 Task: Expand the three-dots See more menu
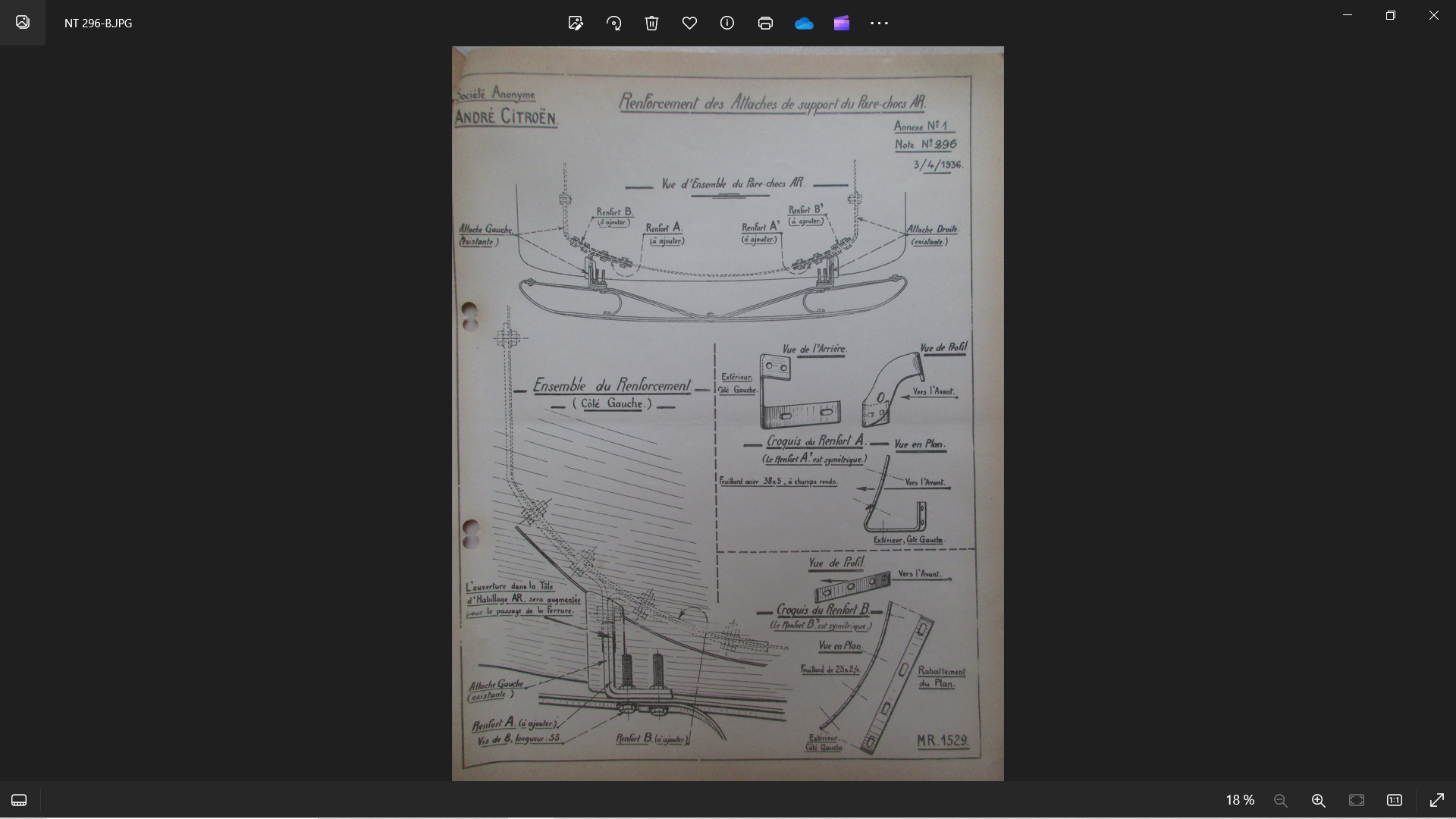[879, 23]
